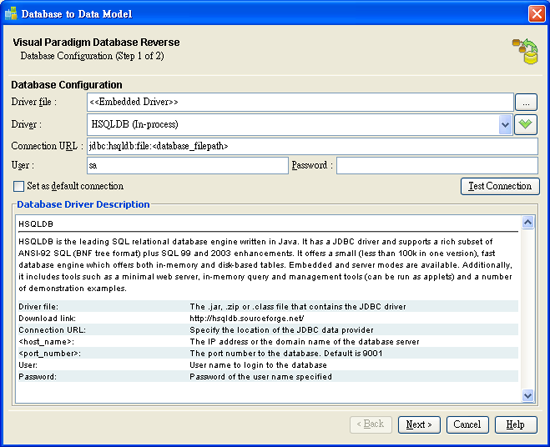Click the 'Download link:' row label
Image resolution: width=550 pixels, height=447 pixels.
click(x=47, y=318)
